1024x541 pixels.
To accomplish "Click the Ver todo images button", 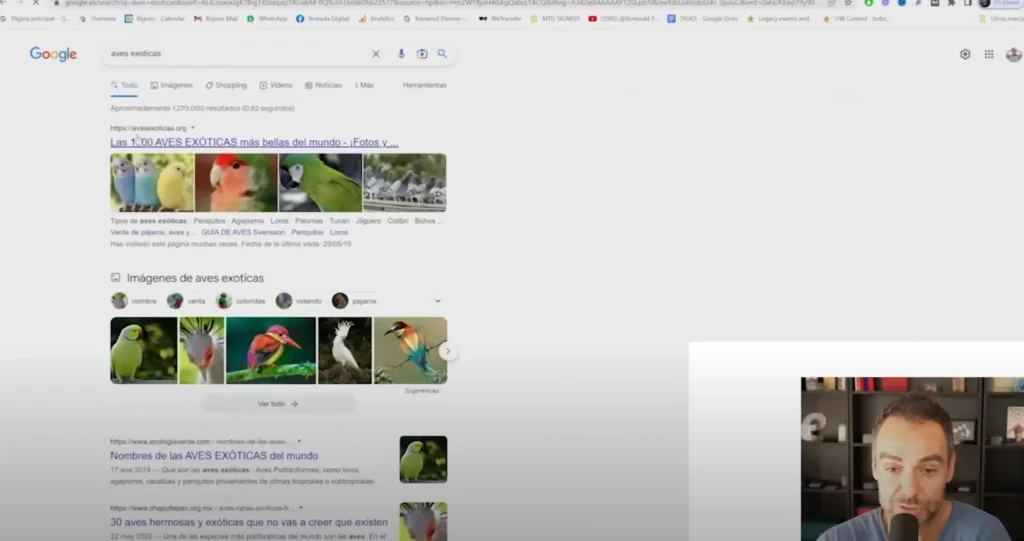I will pyautogui.click(x=278, y=404).
